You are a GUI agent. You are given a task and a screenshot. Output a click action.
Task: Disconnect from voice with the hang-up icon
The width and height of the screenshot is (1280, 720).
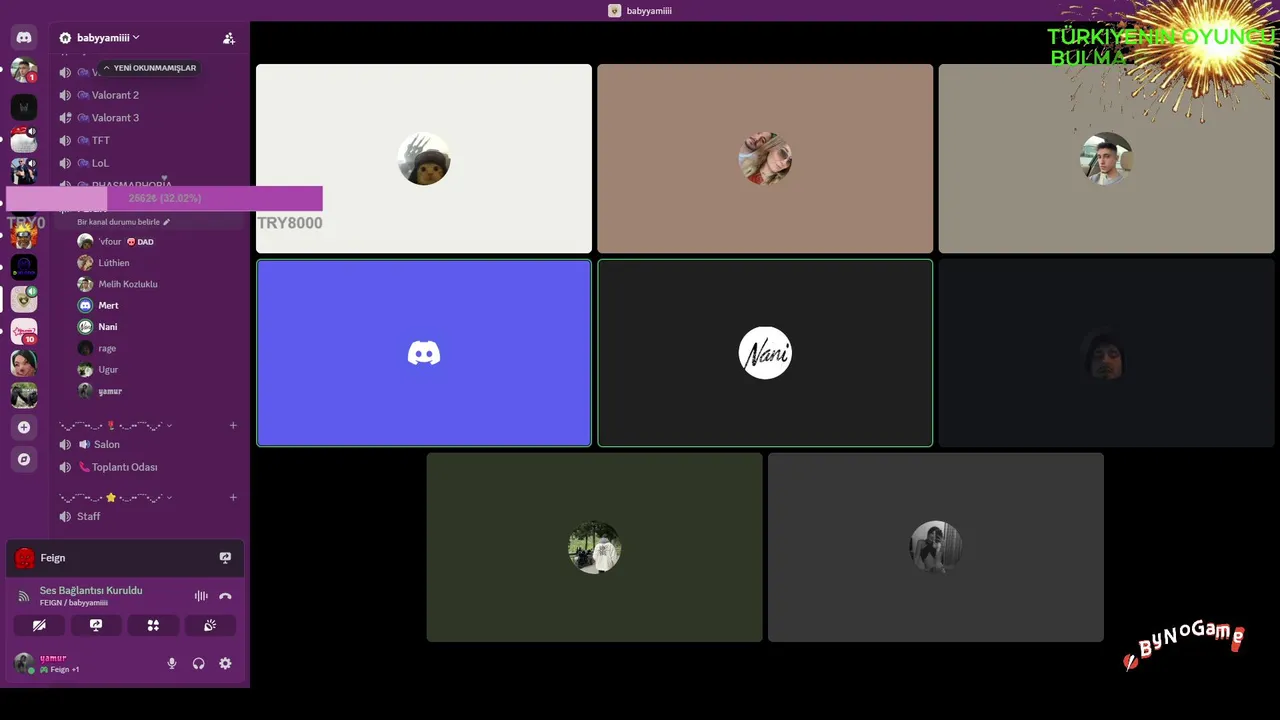(x=226, y=596)
